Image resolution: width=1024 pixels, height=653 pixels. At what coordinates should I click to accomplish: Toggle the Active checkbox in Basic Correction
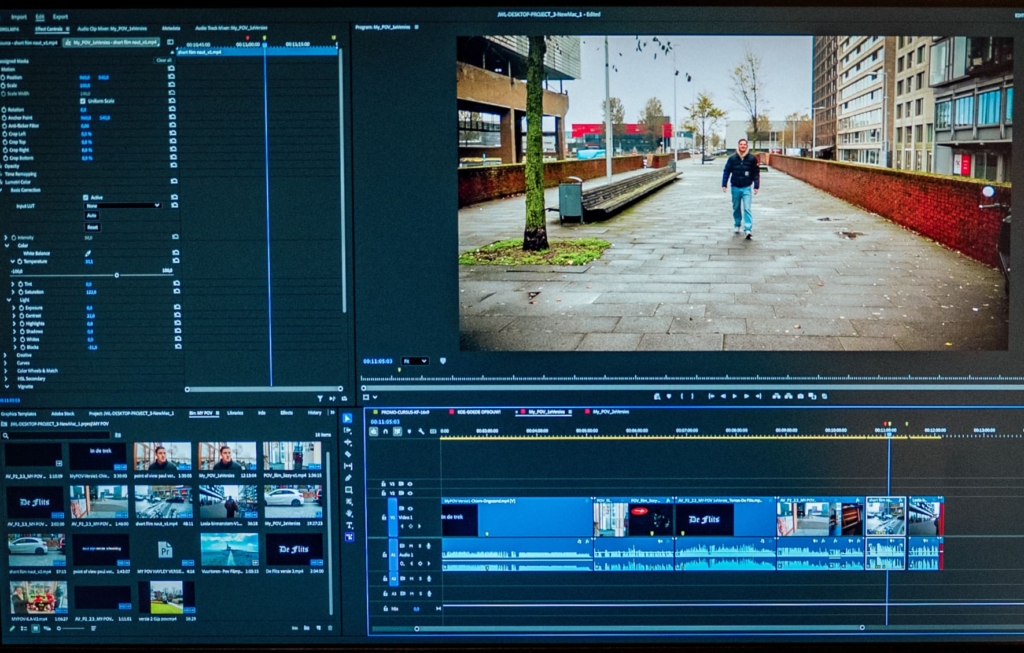point(85,197)
